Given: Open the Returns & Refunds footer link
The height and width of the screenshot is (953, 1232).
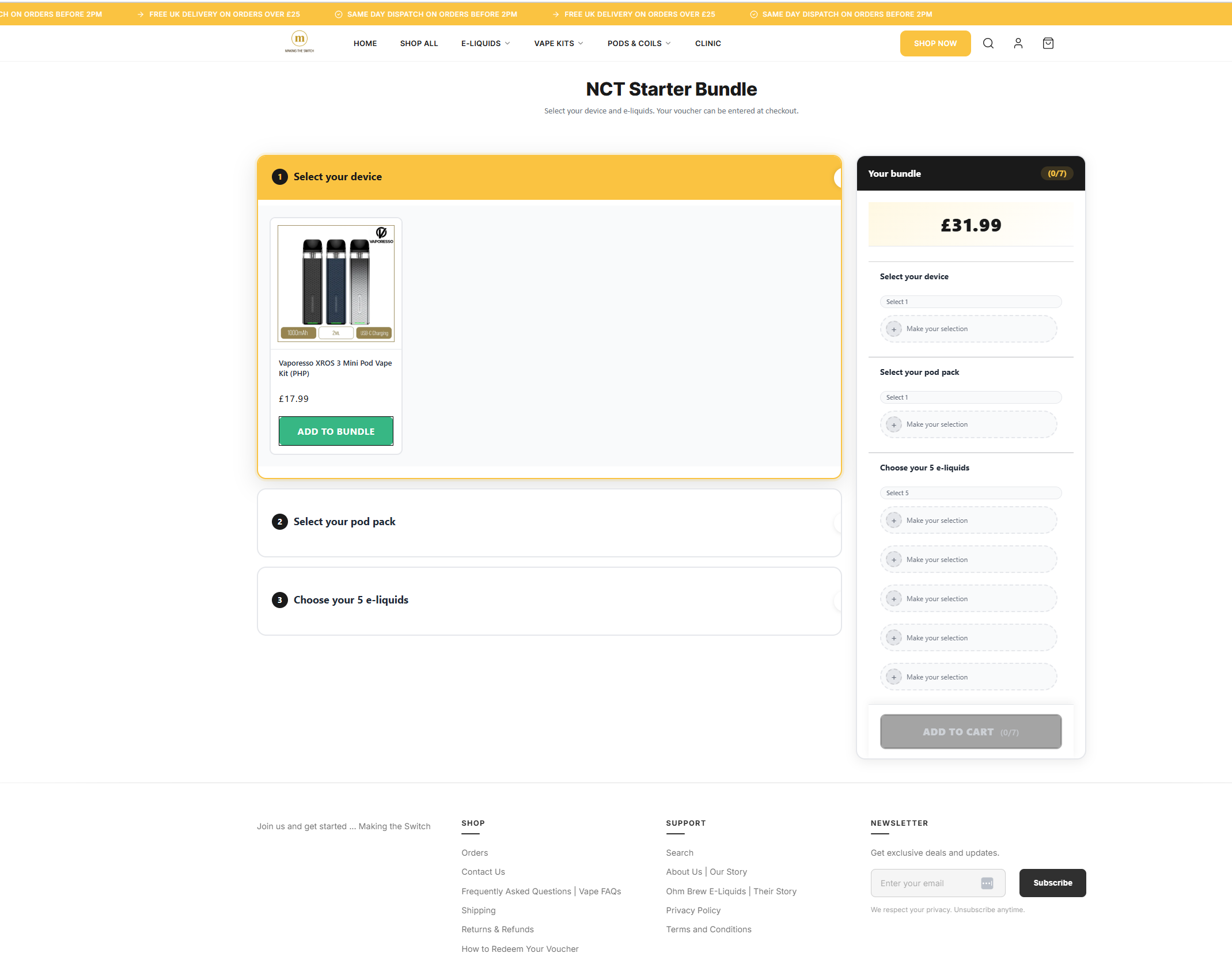Looking at the screenshot, I should pyautogui.click(x=497, y=929).
